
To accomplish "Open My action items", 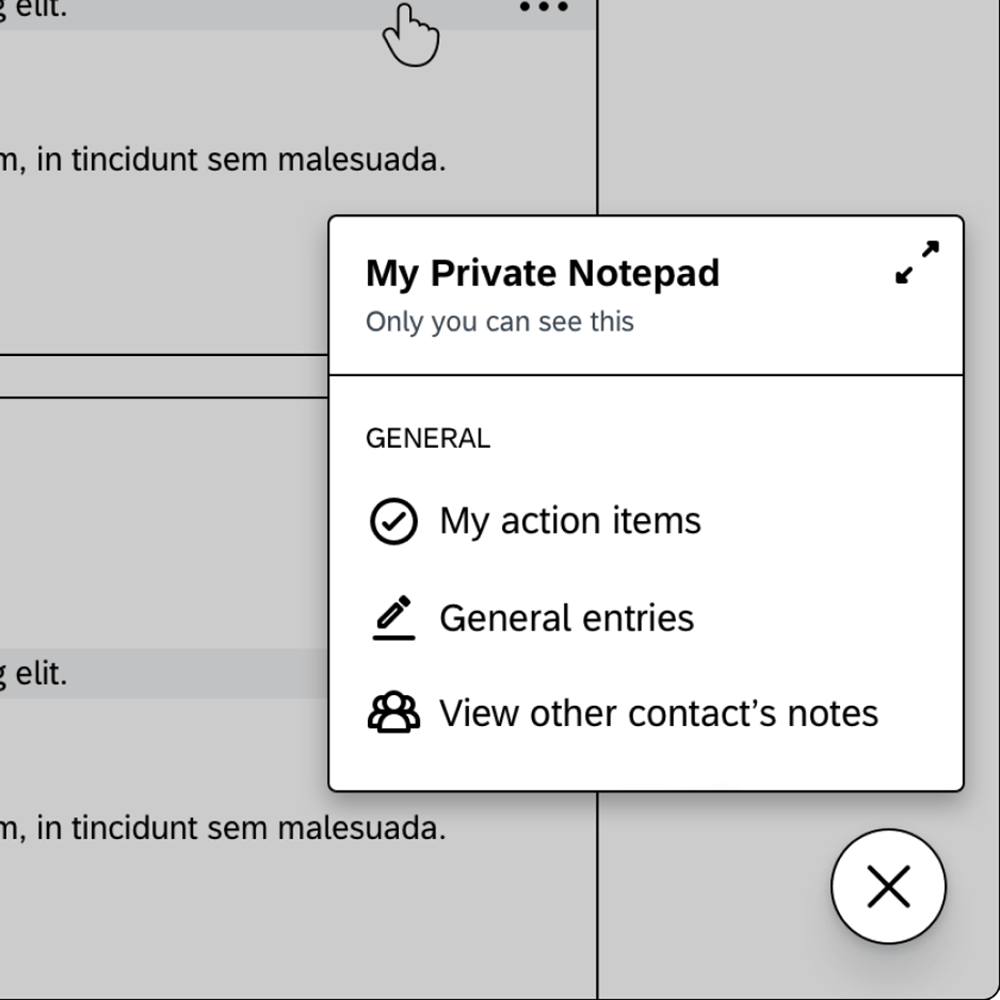I will [x=570, y=521].
